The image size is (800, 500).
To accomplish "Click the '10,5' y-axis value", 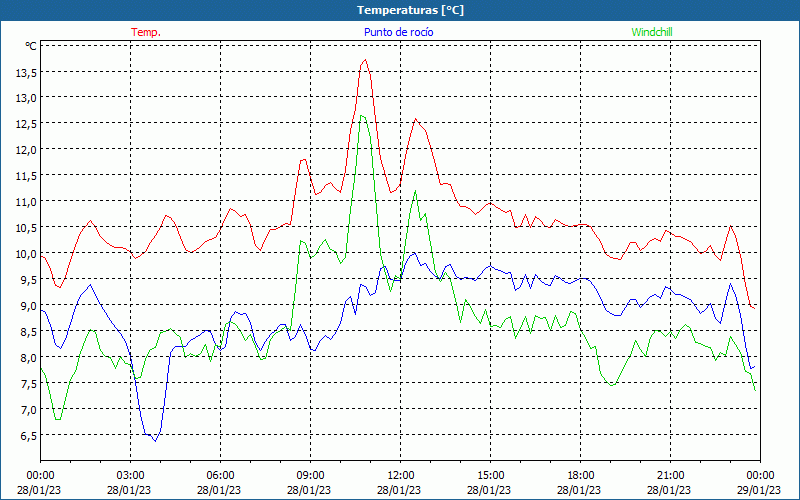I will pyautogui.click(x=26, y=228).
